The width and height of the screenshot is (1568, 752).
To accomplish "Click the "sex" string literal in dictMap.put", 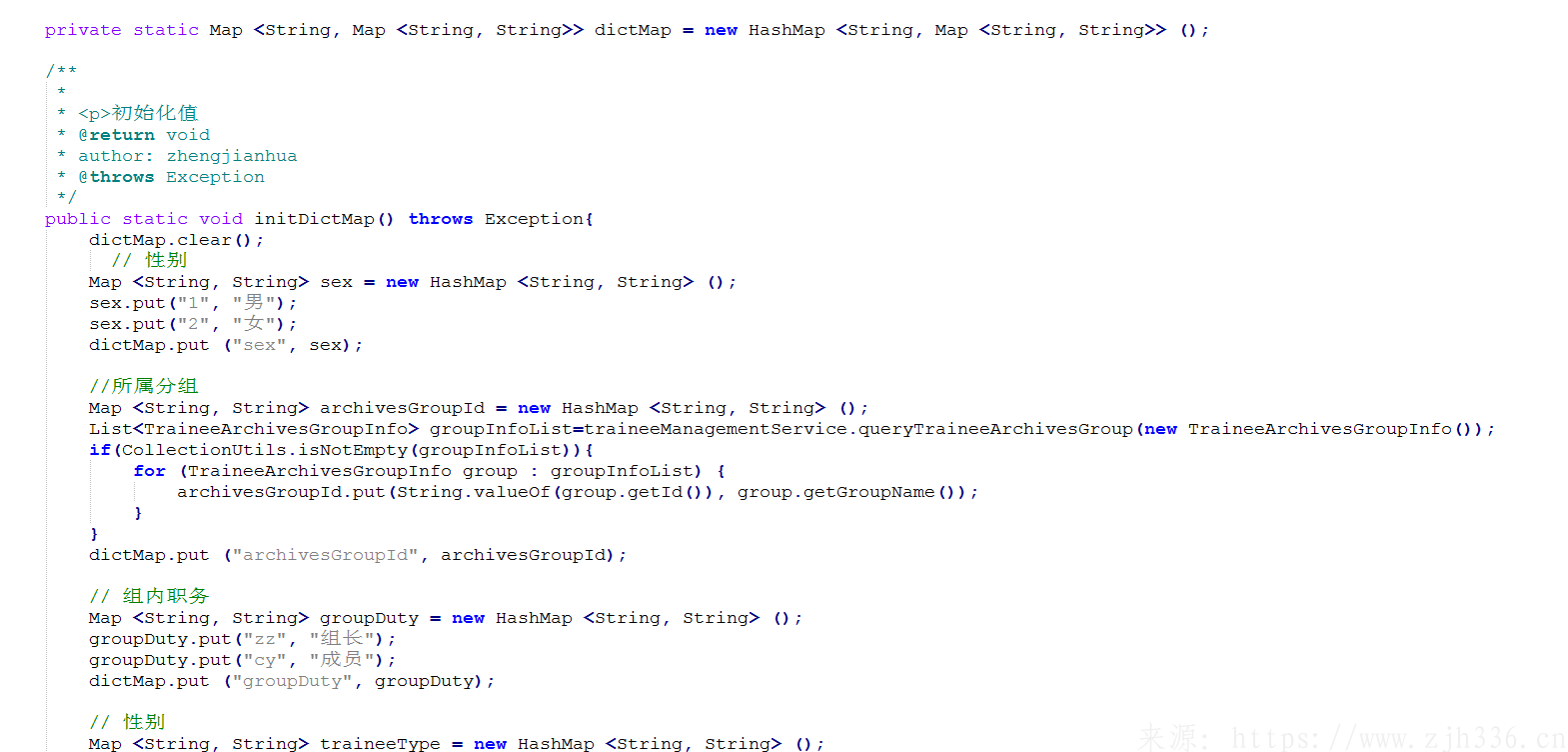I will [x=259, y=345].
